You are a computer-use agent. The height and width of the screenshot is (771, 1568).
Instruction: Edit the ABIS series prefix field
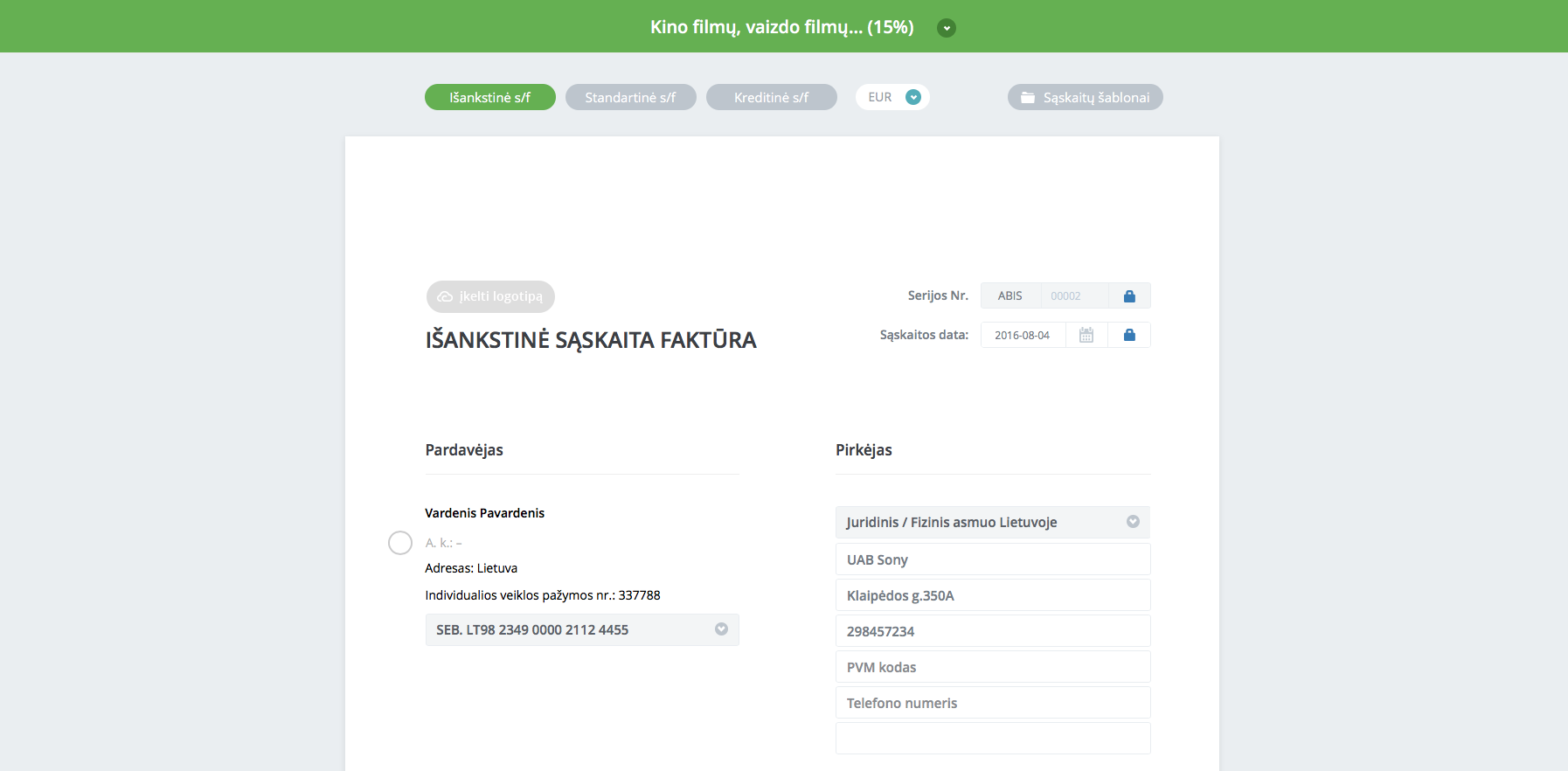(x=1010, y=295)
